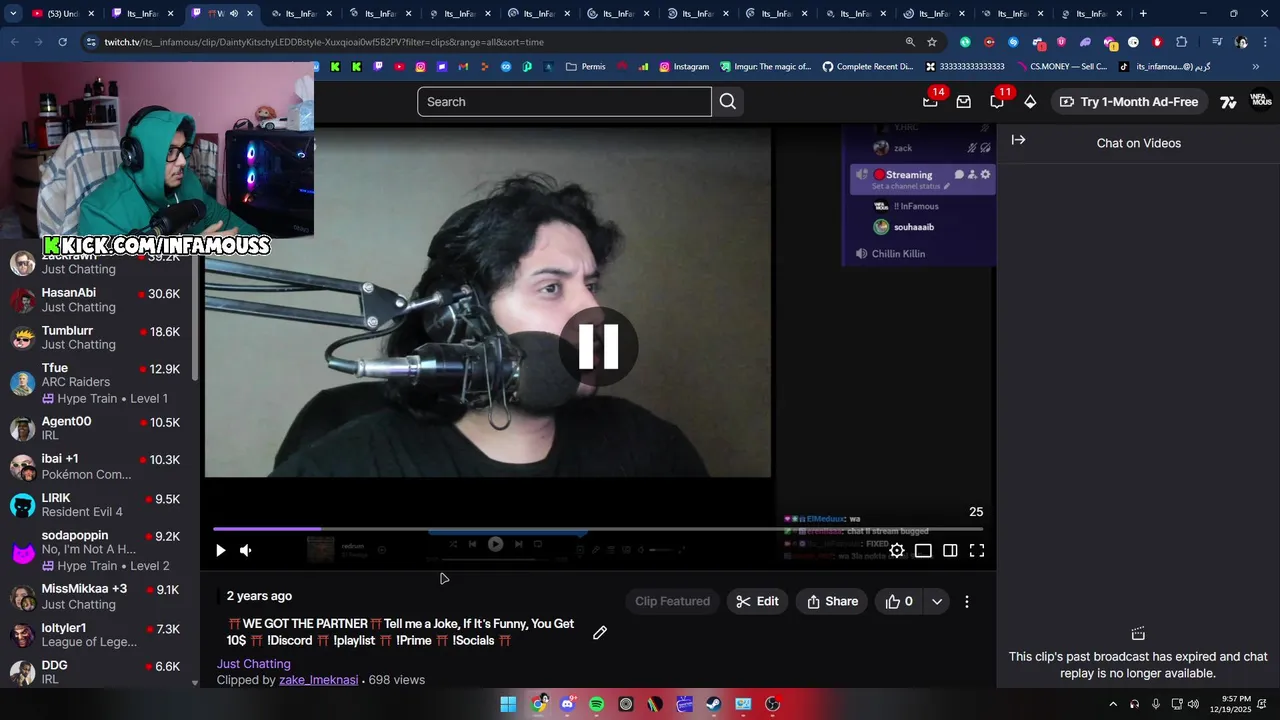Open the 7TV emote icon in header
The width and height of the screenshot is (1280, 720).
(1228, 101)
